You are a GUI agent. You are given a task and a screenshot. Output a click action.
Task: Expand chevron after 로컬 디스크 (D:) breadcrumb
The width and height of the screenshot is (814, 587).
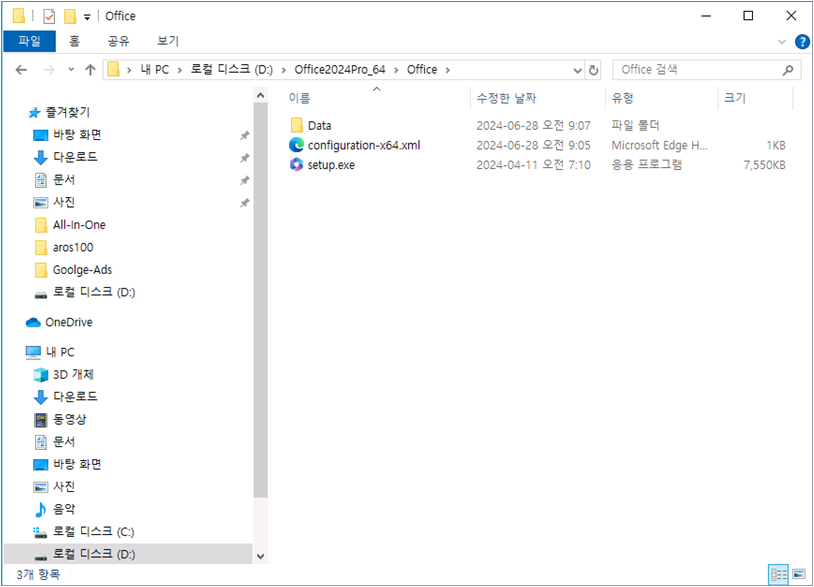pyautogui.click(x=283, y=70)
